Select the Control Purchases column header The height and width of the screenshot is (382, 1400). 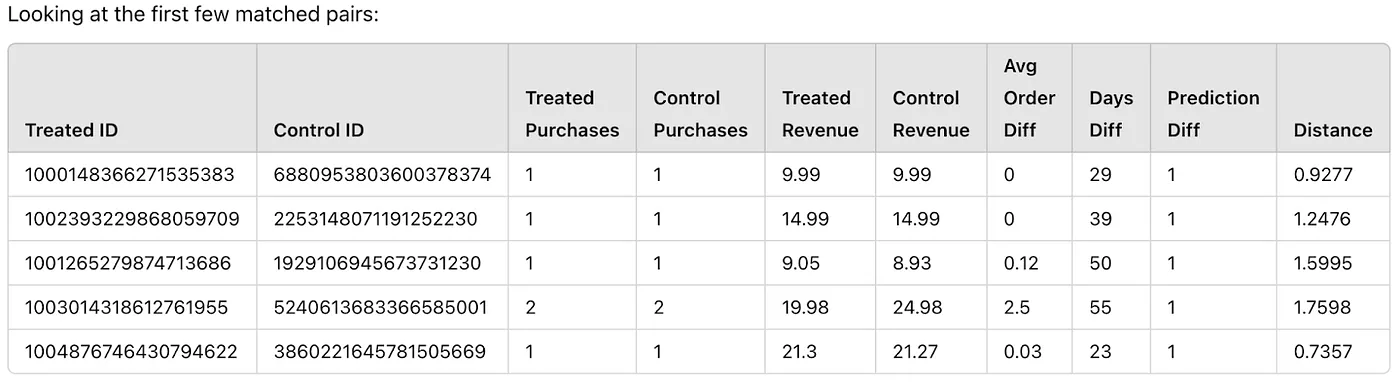(x=700, y=114)
